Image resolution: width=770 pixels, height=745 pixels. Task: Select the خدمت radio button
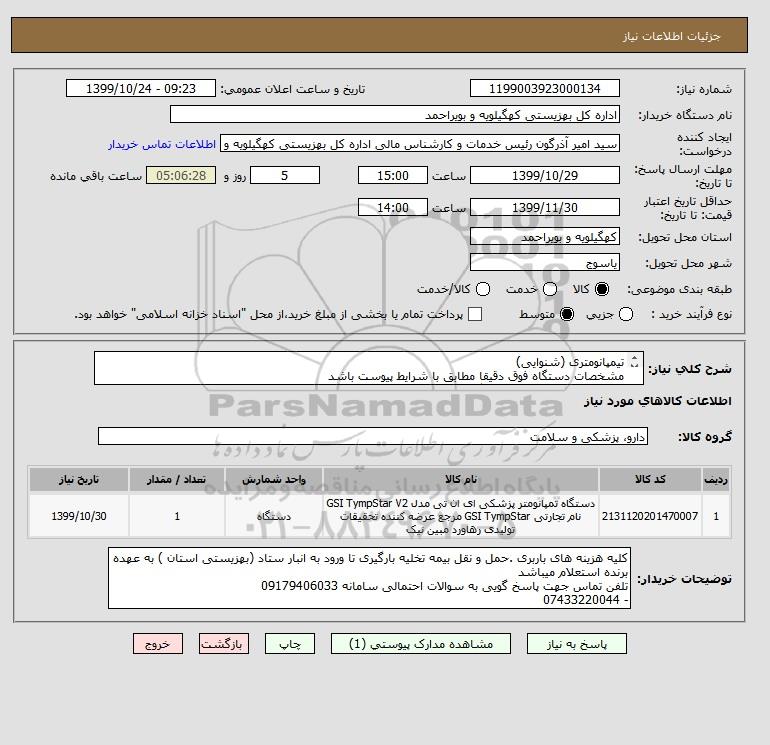pyautogui.click(x=550, y=289)
